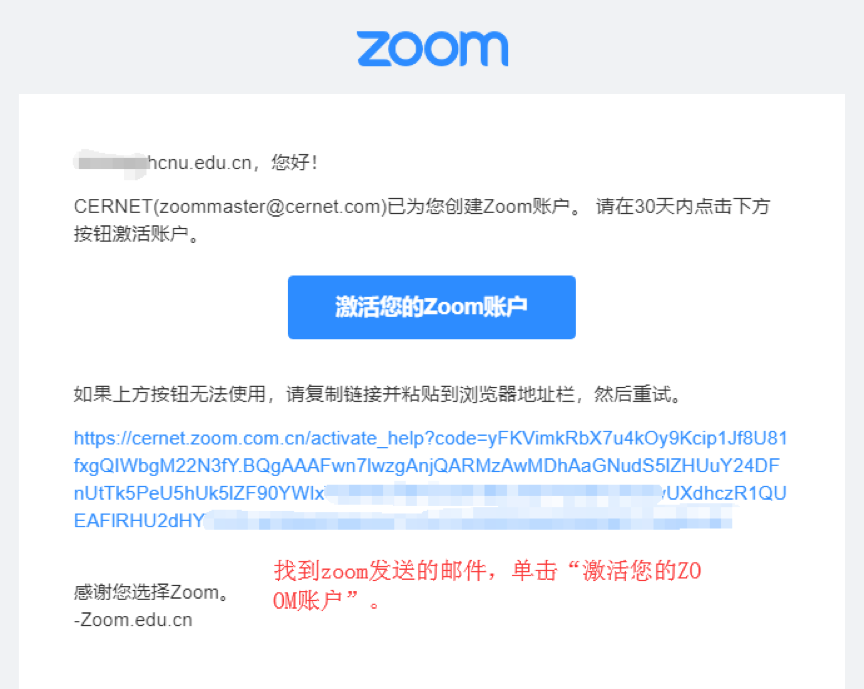Click the 激活您的Zoom账户 activation button
Image resolution: width=864 pixels, height=689 pixels.
(x=431, y=307)
